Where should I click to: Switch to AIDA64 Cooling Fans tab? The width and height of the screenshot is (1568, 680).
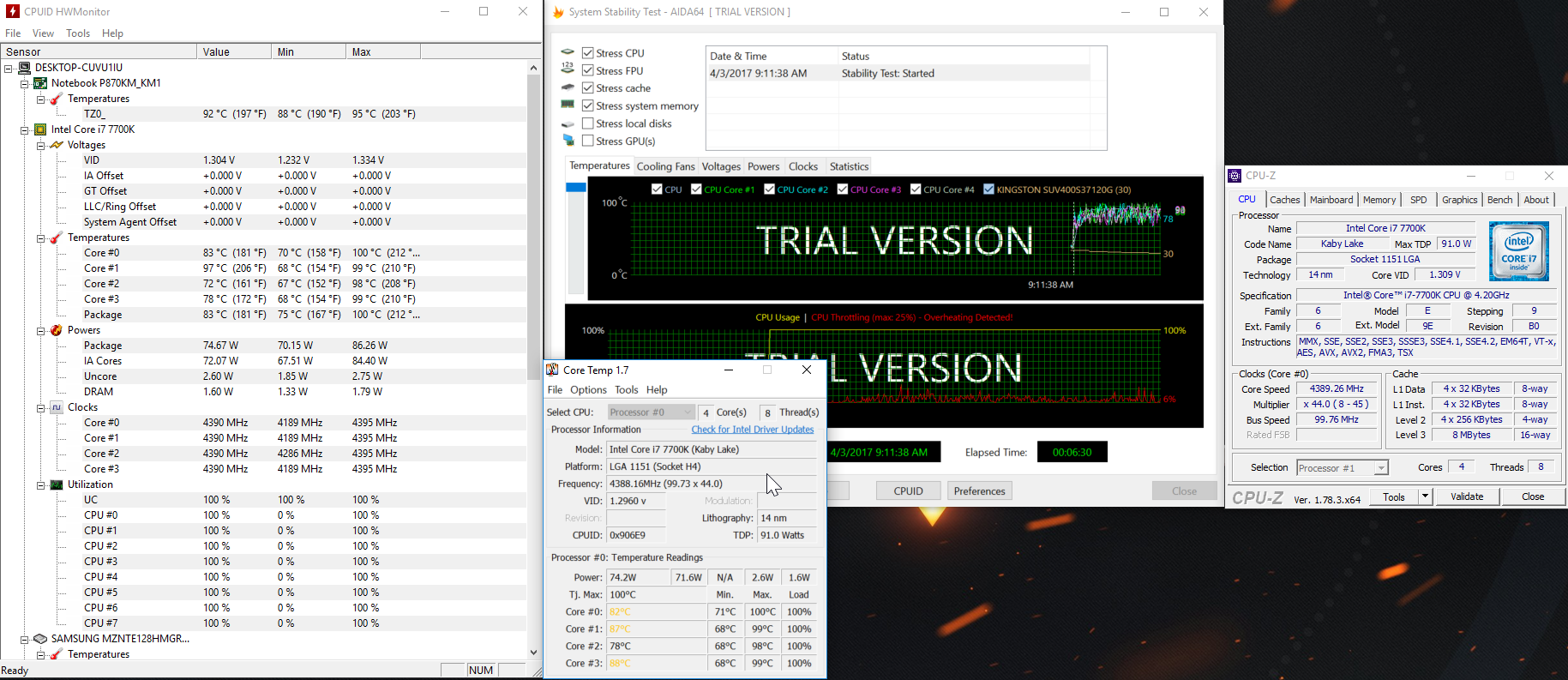(665, 166)
